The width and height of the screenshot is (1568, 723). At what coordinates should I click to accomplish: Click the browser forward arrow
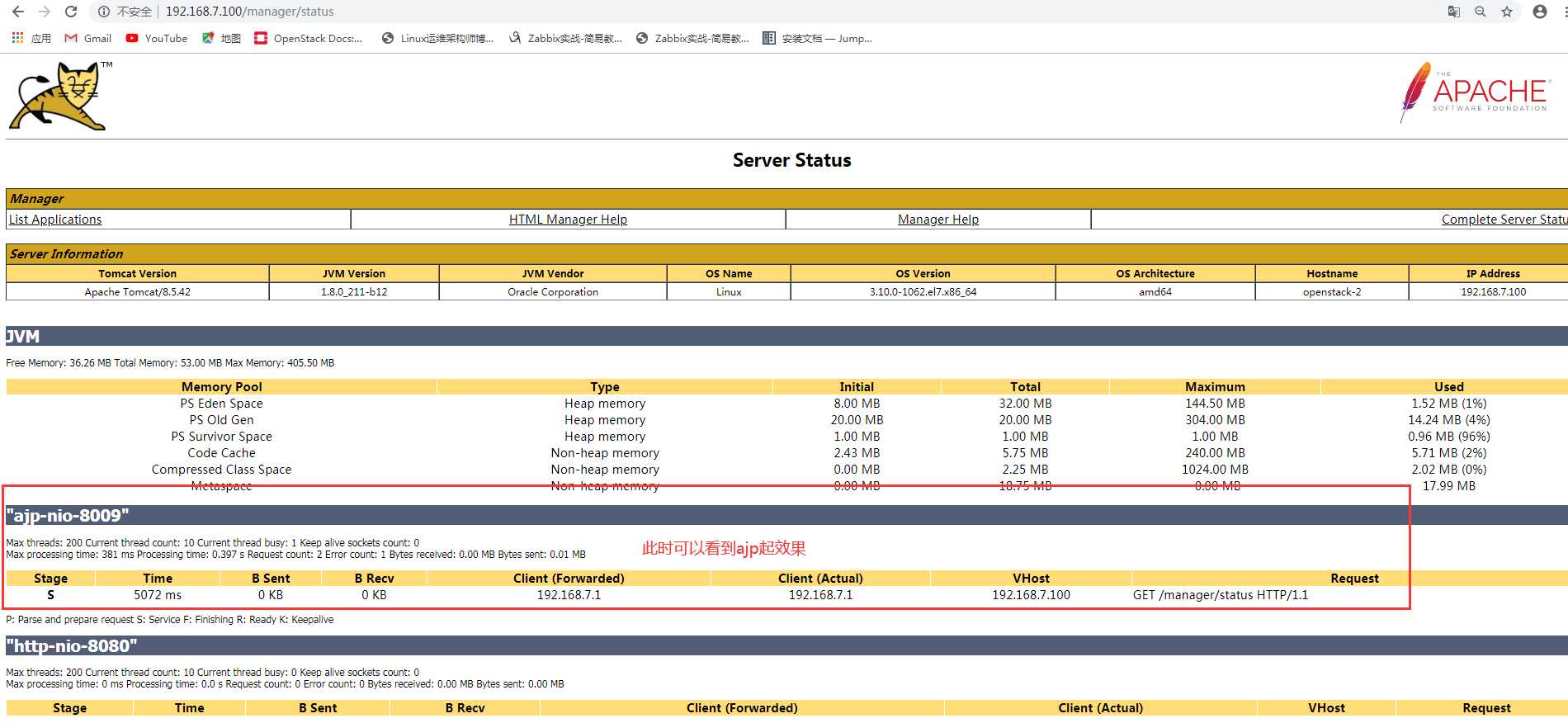click(45, 12)
